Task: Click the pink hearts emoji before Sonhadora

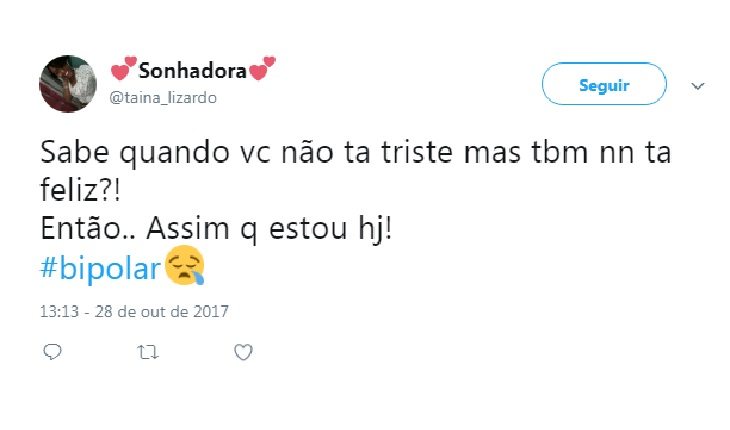Action: [x=123, y=68]
